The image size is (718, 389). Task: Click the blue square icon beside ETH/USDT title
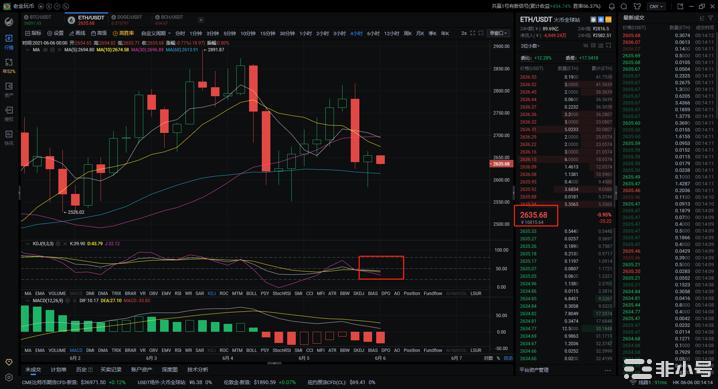point(601,20)
